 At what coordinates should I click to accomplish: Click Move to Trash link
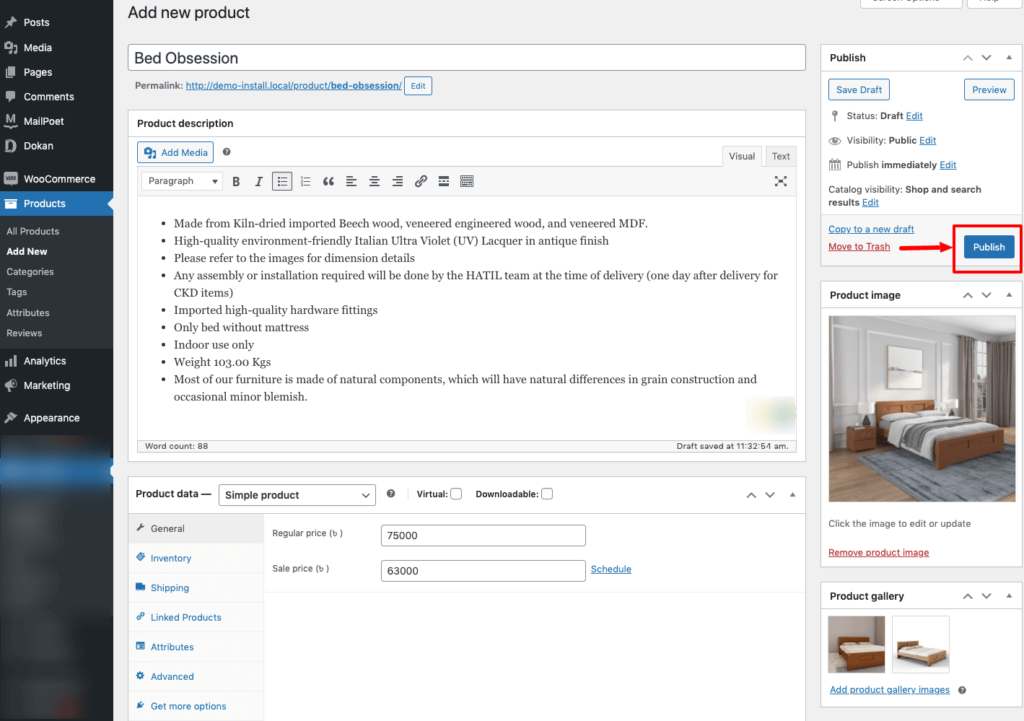(x=859, y=247)
